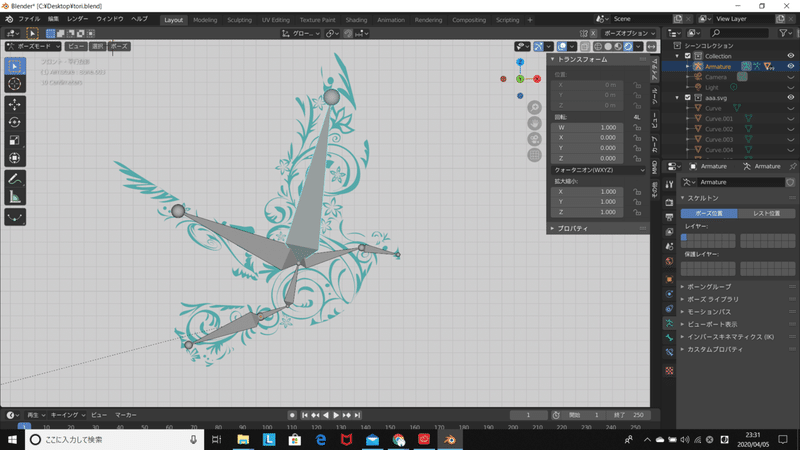Open the Bone properties tab icon
The height and width of the screenshot is (450, 800).
[669, 337]
